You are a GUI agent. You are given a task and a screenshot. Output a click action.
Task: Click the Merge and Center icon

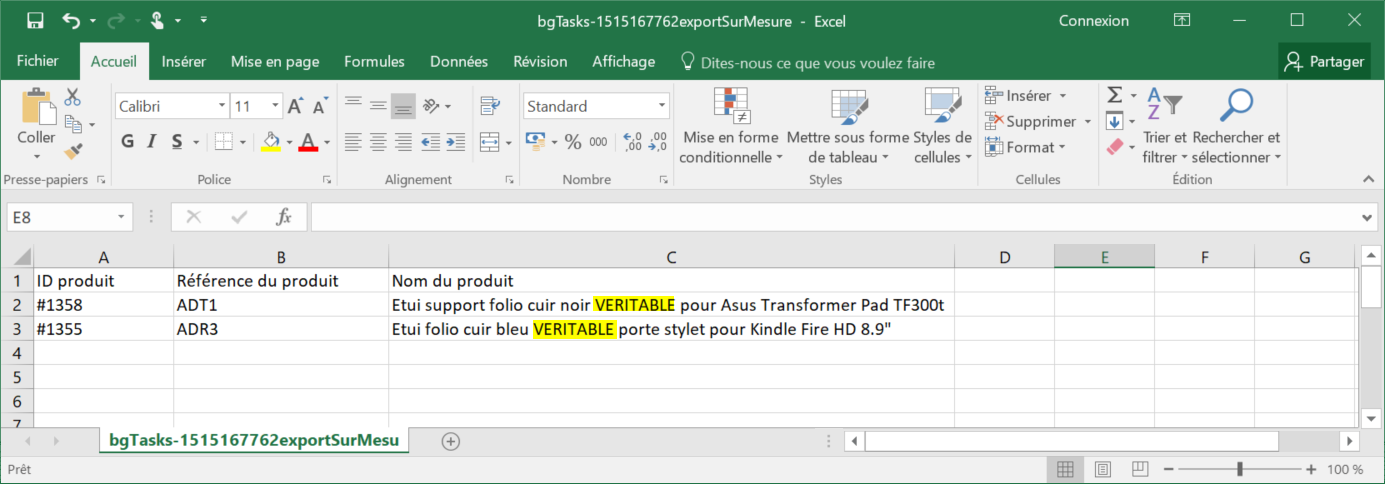click(489, 141)
